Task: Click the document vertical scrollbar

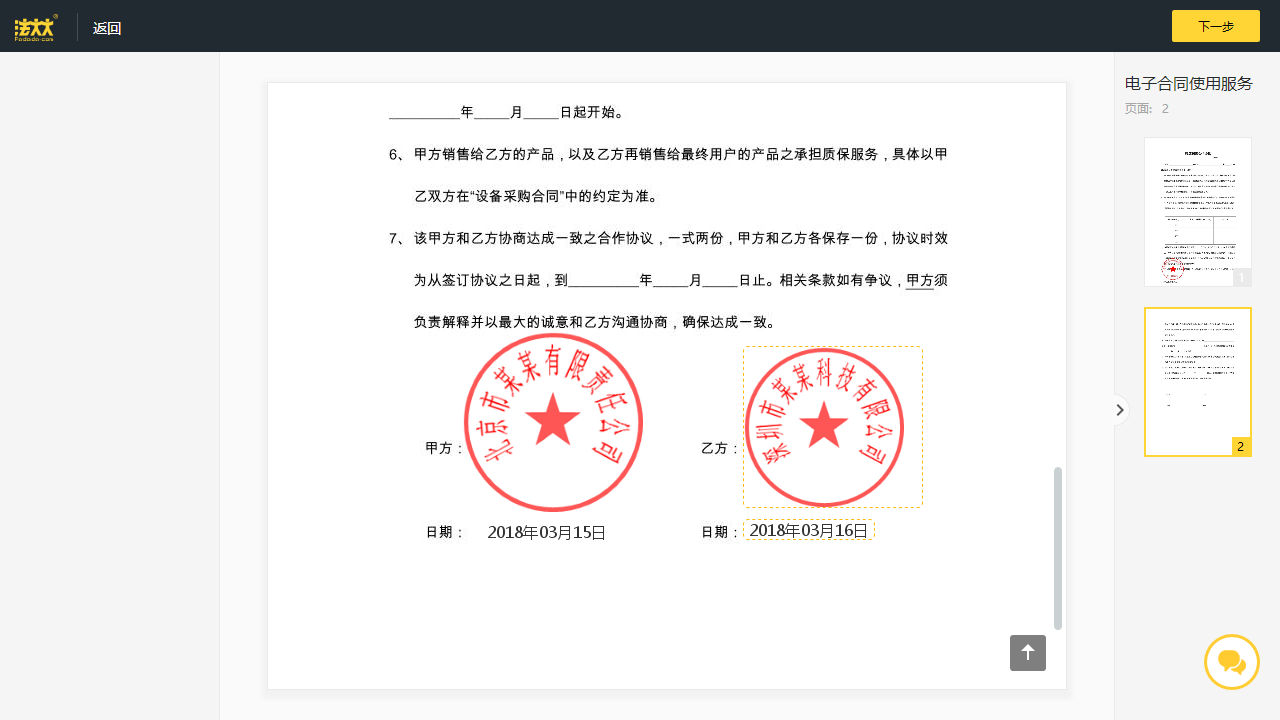Action: (x=1058, y=548)
